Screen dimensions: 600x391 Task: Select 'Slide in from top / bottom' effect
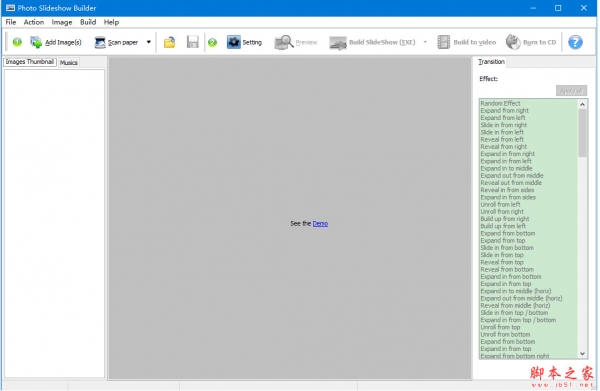click(x=514, y=313)
